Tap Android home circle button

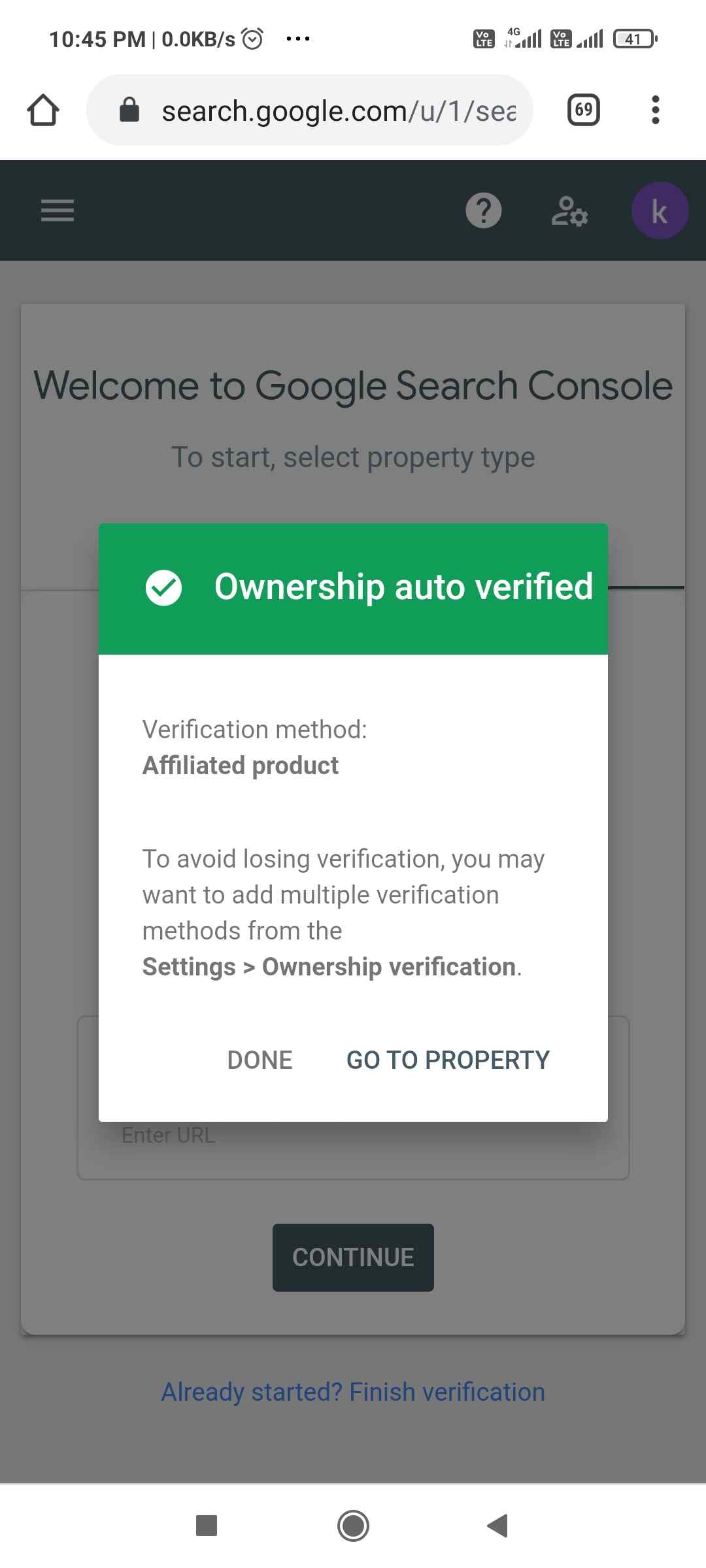click(353, 1526)
